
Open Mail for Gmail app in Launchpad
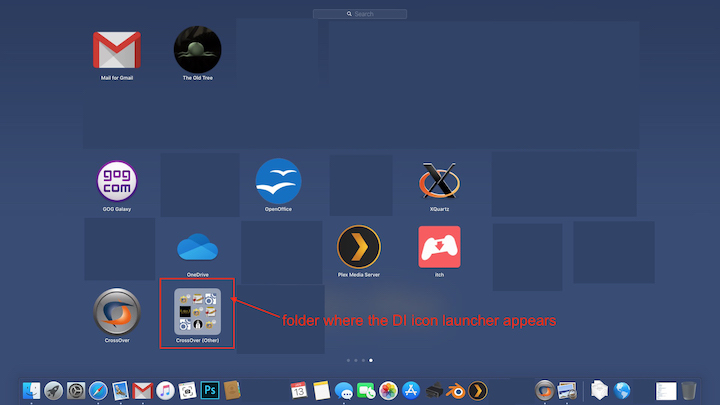coord(117,50)
